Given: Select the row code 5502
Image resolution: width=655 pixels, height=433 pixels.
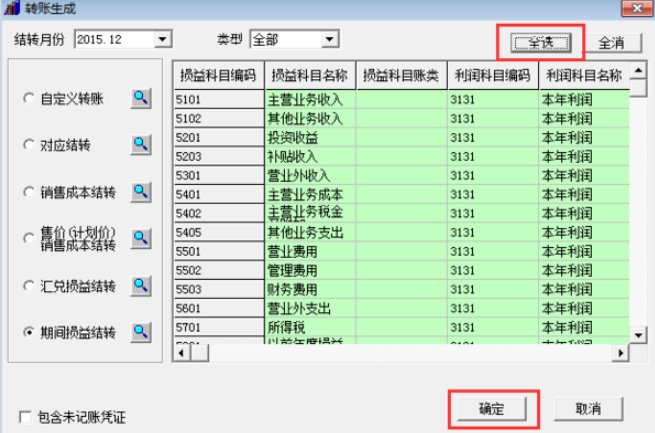Looking at the screenshot, I should [219, 271].
